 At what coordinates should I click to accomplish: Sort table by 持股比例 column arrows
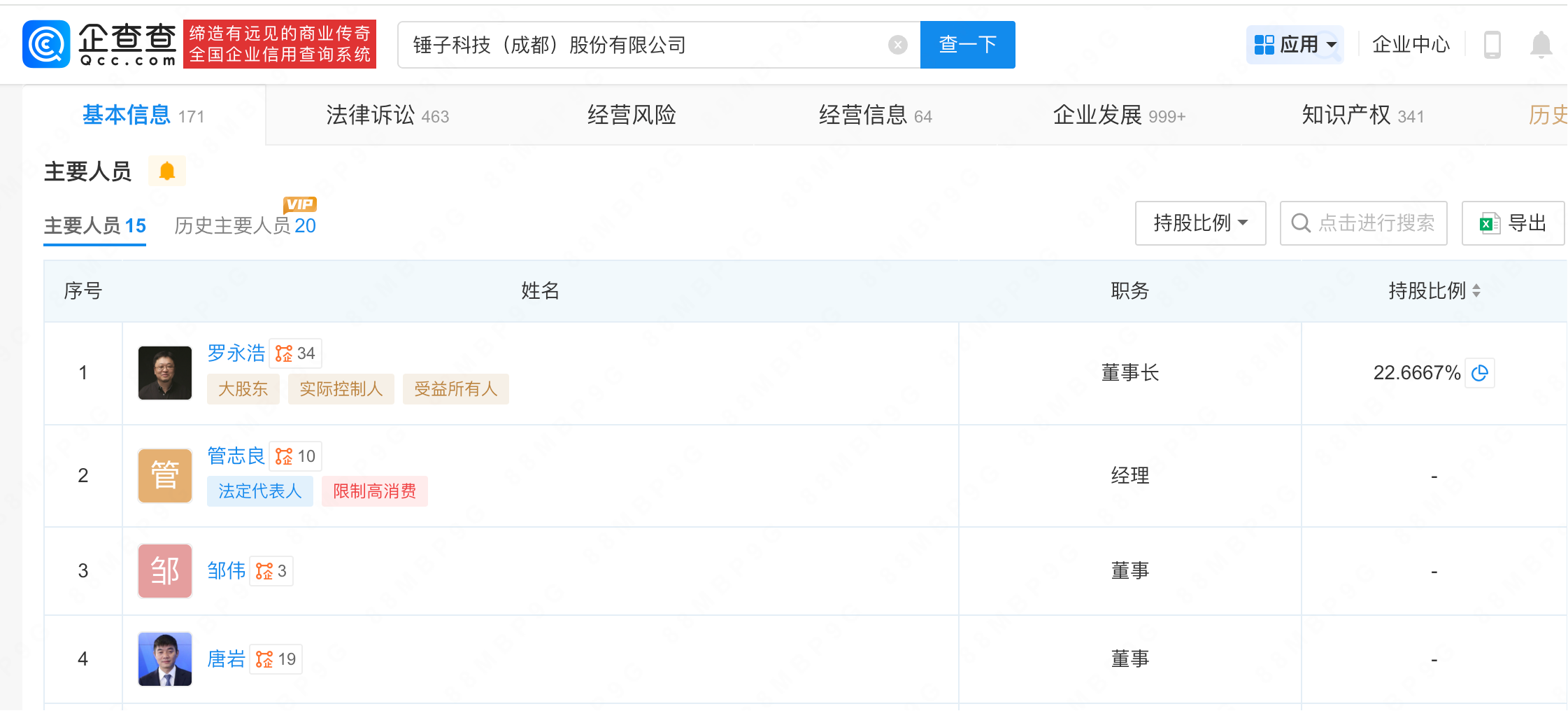[x=1476, y=291]
